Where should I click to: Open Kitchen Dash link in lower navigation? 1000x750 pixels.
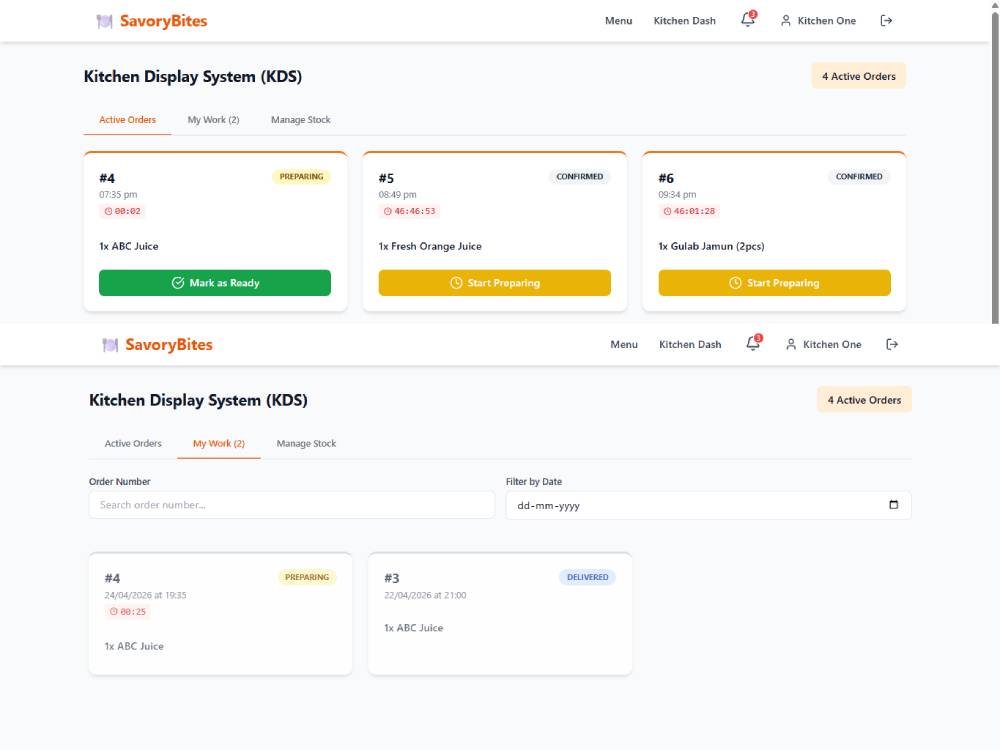point(690,344)
